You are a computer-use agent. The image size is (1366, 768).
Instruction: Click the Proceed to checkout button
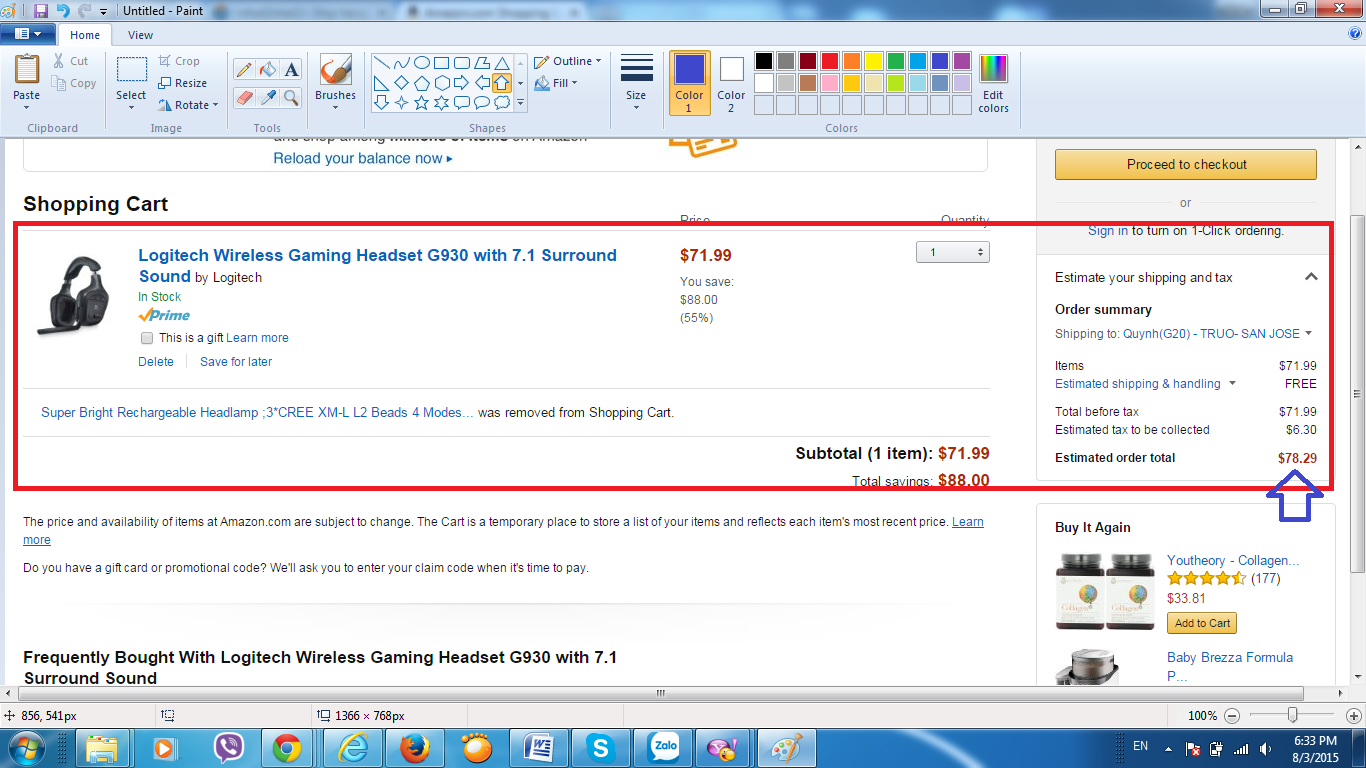[1186, 164]
